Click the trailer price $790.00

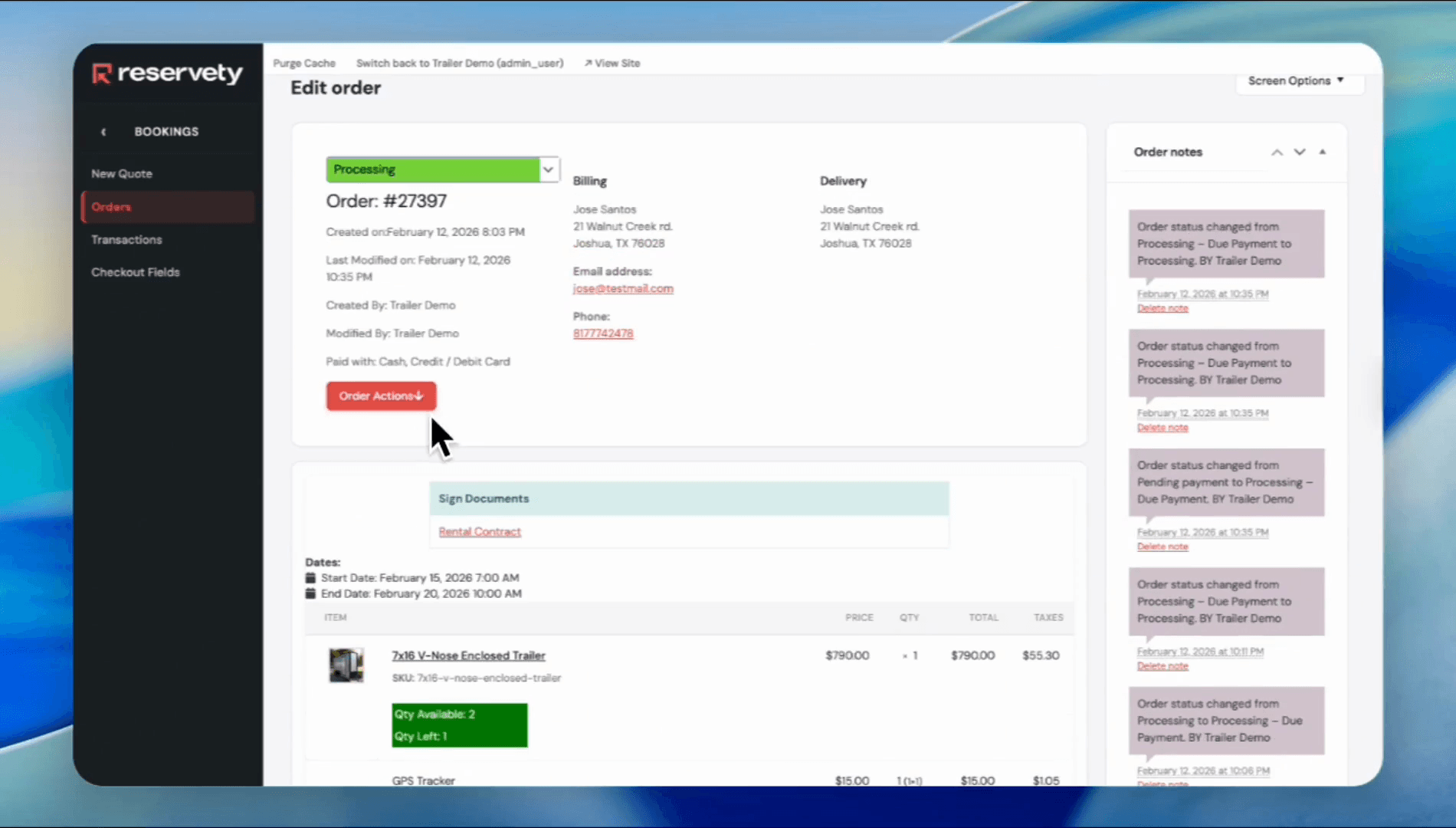click(x=847, y=655)
